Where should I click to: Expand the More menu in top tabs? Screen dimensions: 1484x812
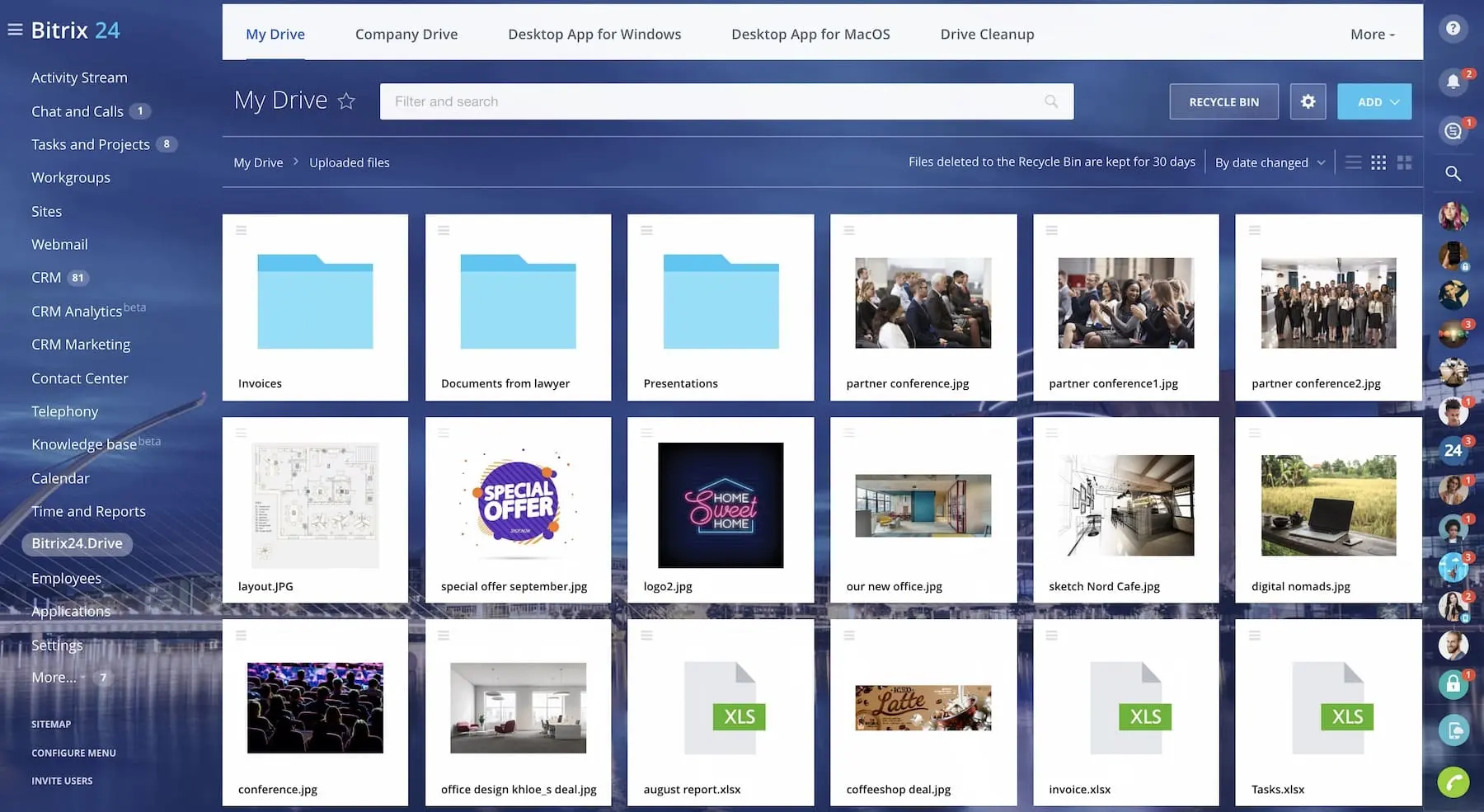(1372, 34)
